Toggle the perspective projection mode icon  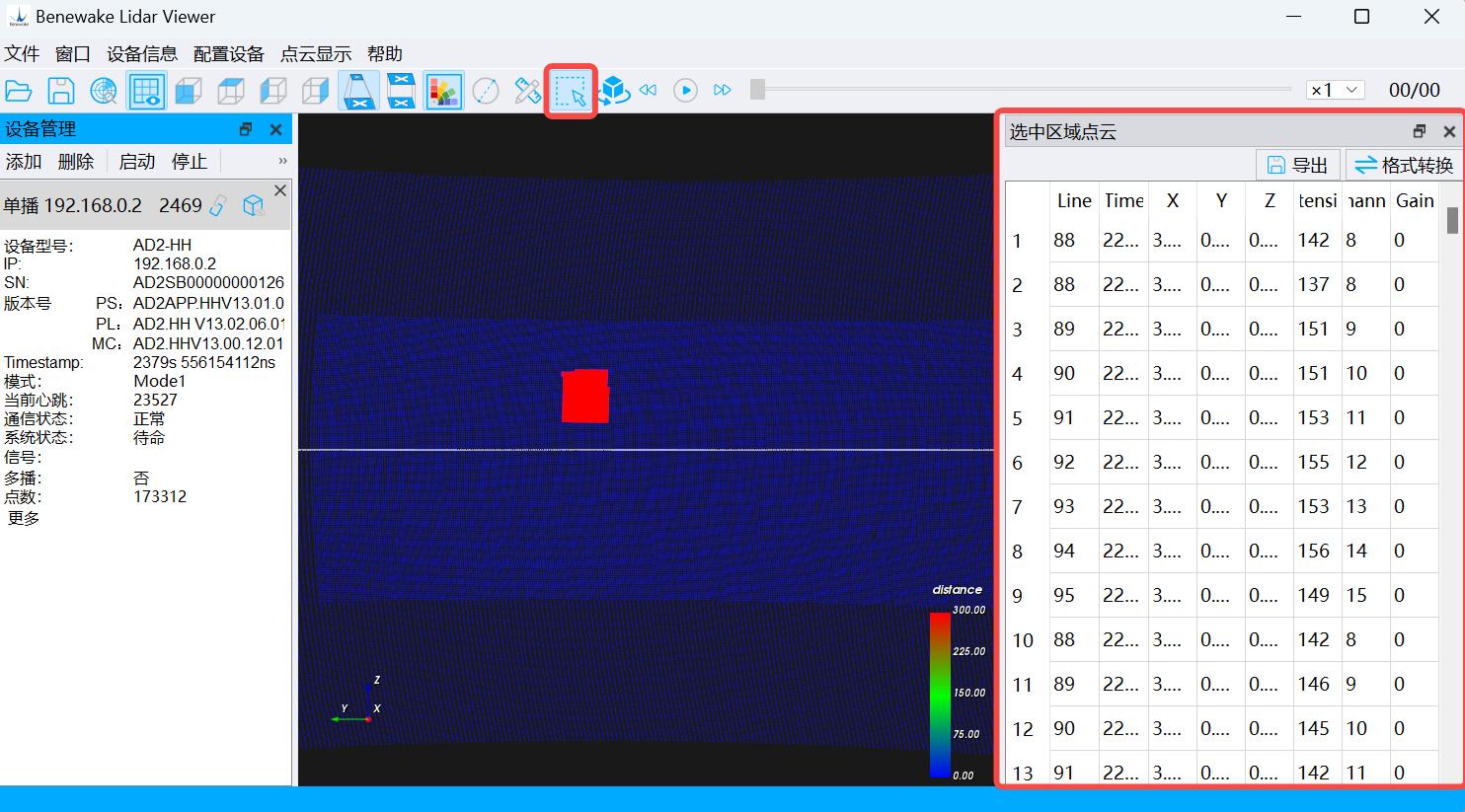click(x=358, y=91)
